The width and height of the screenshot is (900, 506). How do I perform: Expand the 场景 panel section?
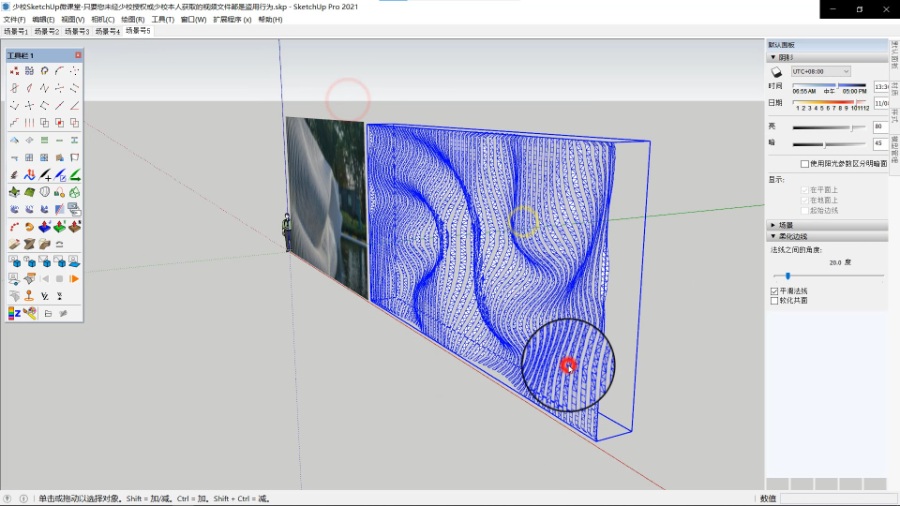pyautogui.click(x=827, y=225)
